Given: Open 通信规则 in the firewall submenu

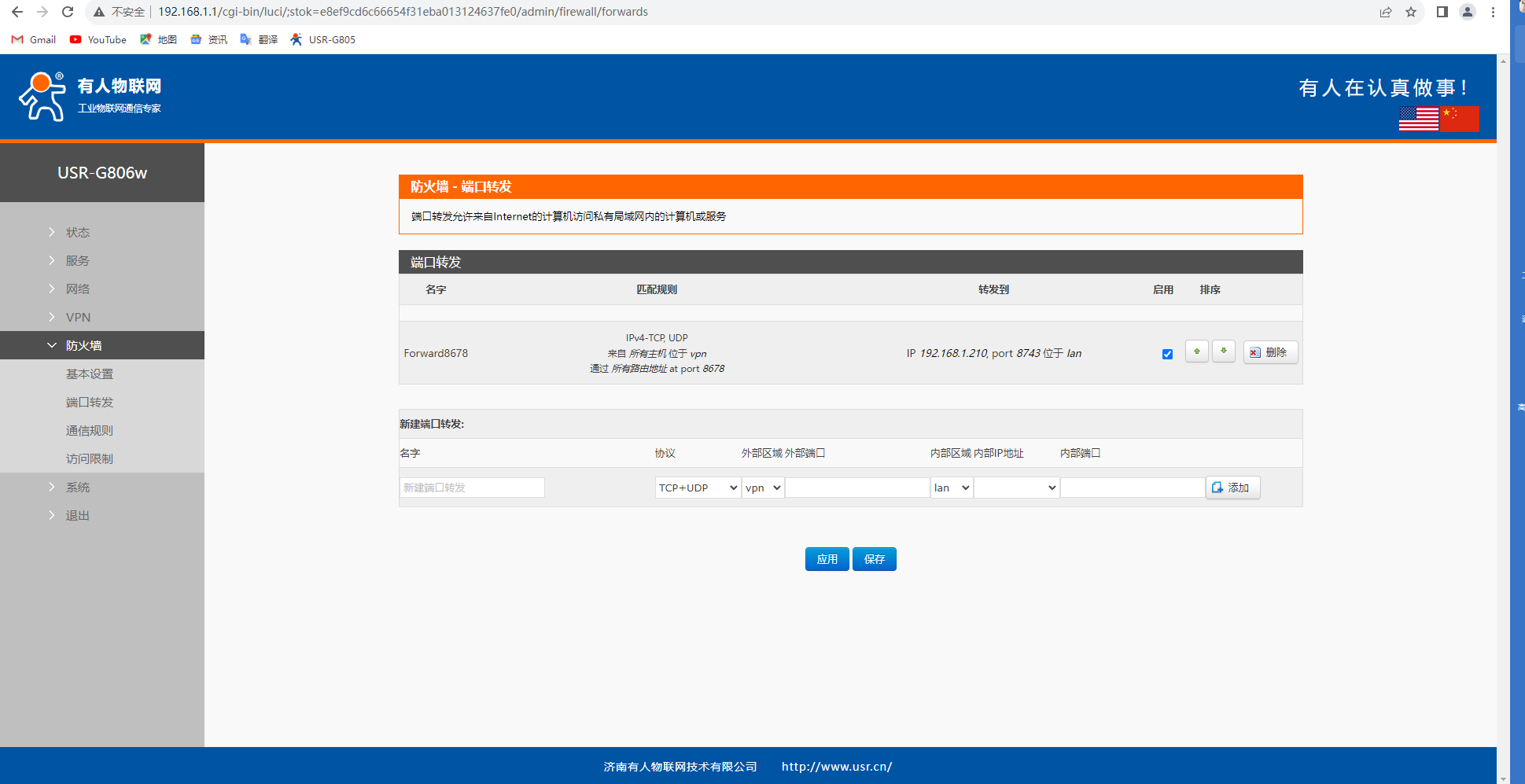Looking at the screenshot, I should tap(90, 430).
